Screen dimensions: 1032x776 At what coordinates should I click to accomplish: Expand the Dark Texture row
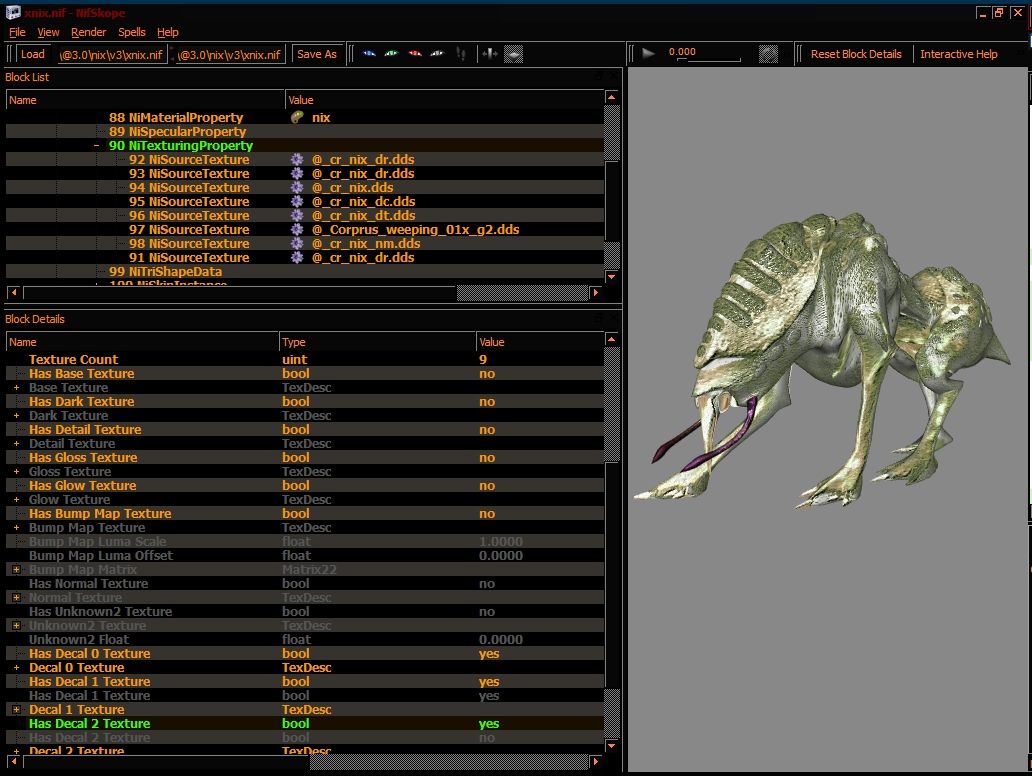point(16,415)
